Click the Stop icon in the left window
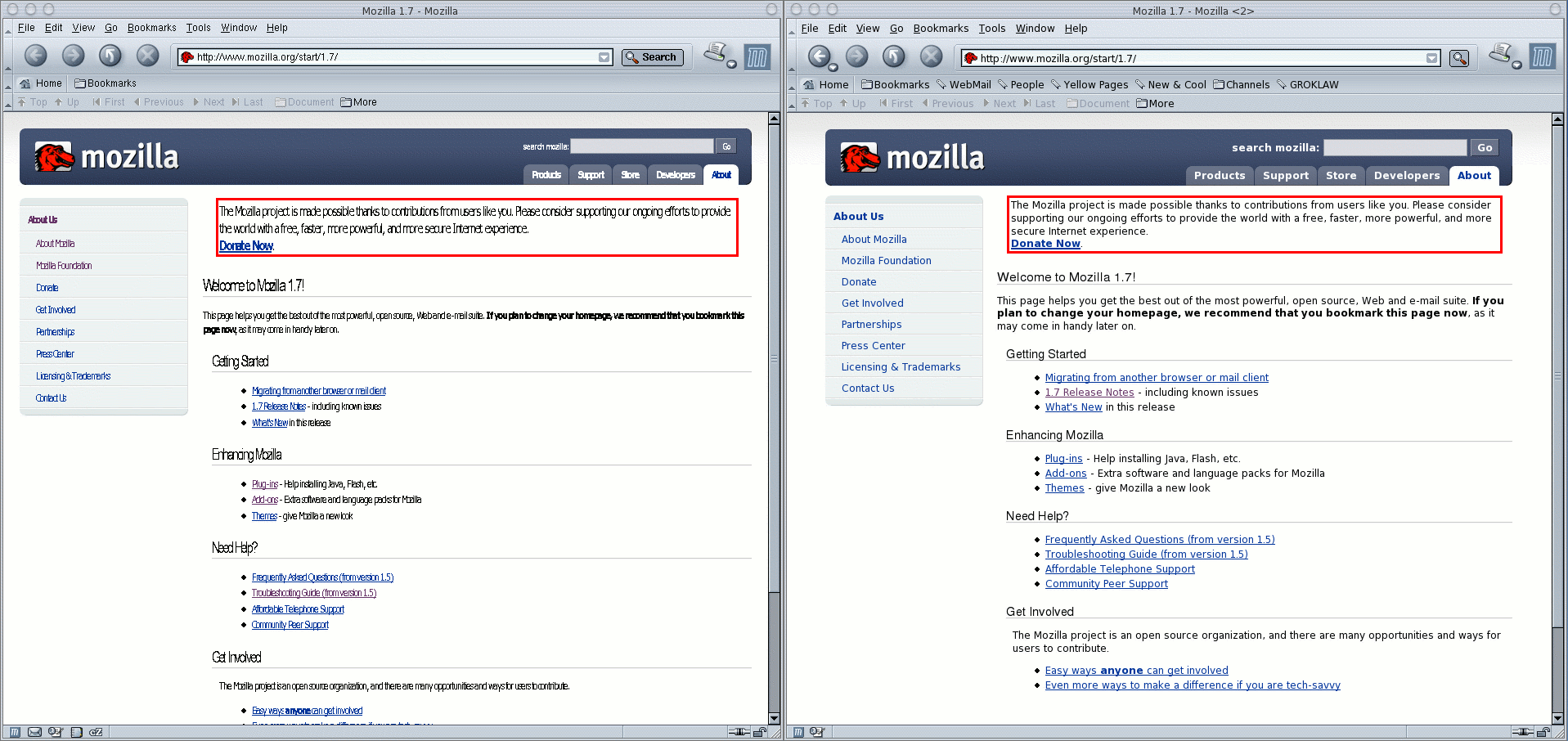 147,56
